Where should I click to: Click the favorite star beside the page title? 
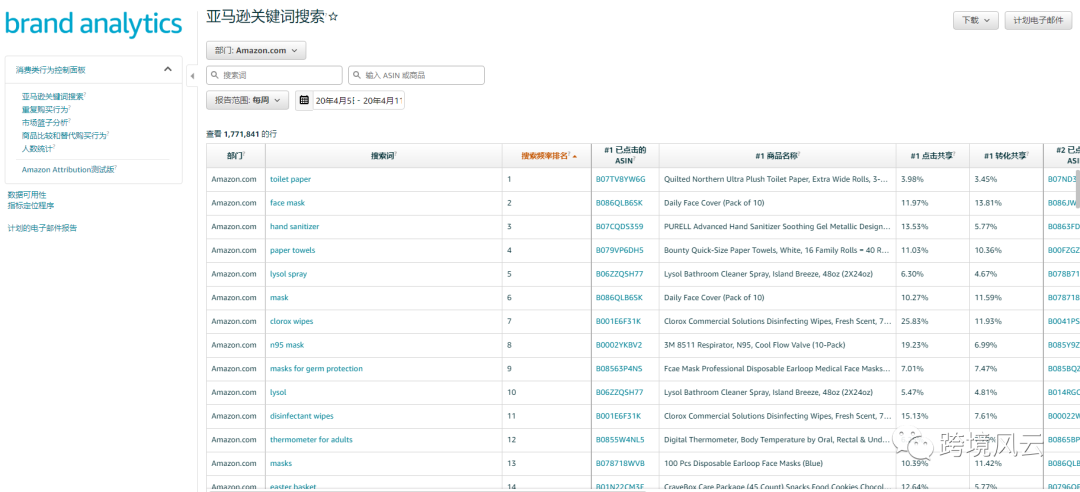pyautogui.click(x=333, y=18)
